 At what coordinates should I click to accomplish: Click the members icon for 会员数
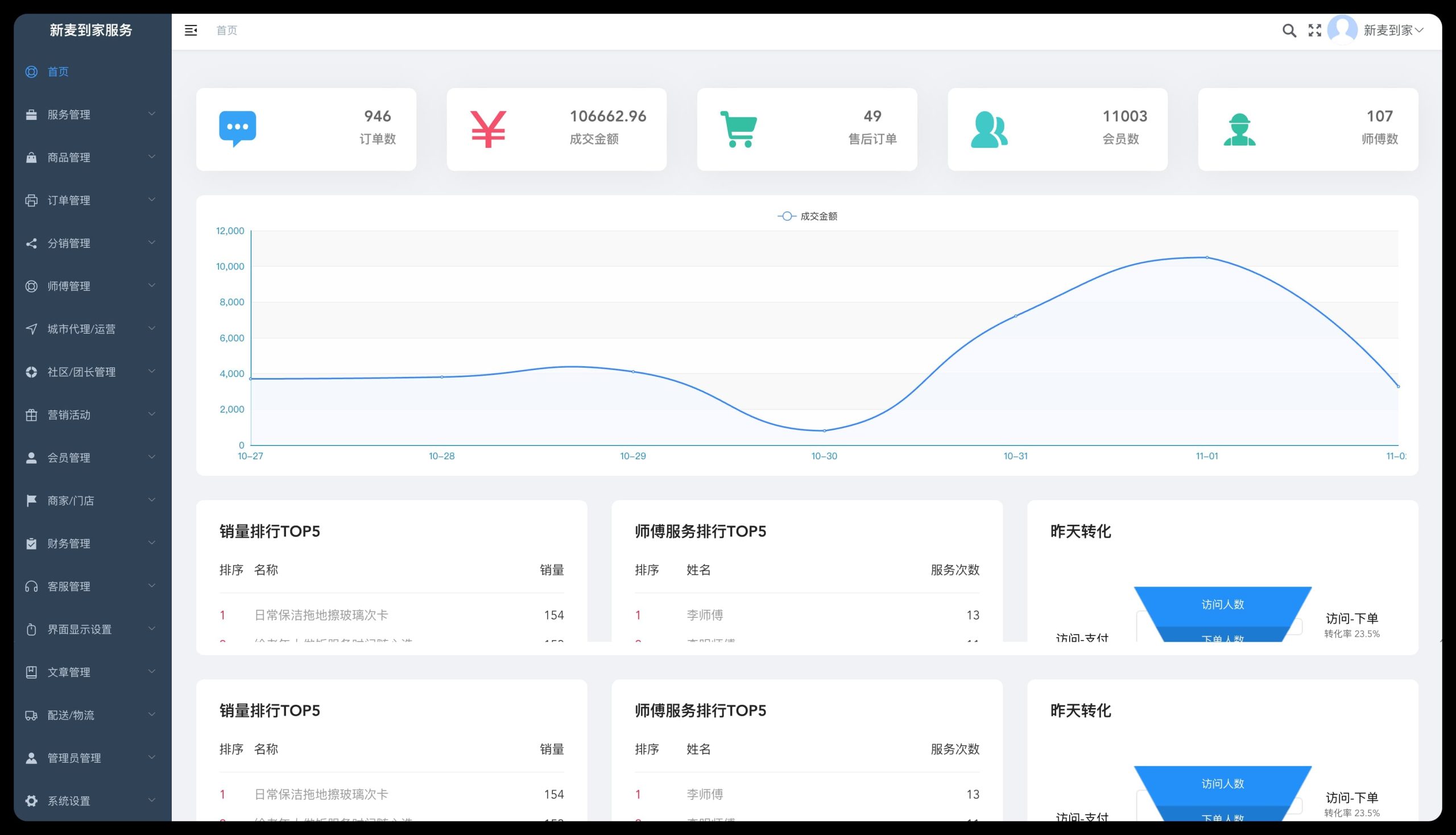[988, 130]
